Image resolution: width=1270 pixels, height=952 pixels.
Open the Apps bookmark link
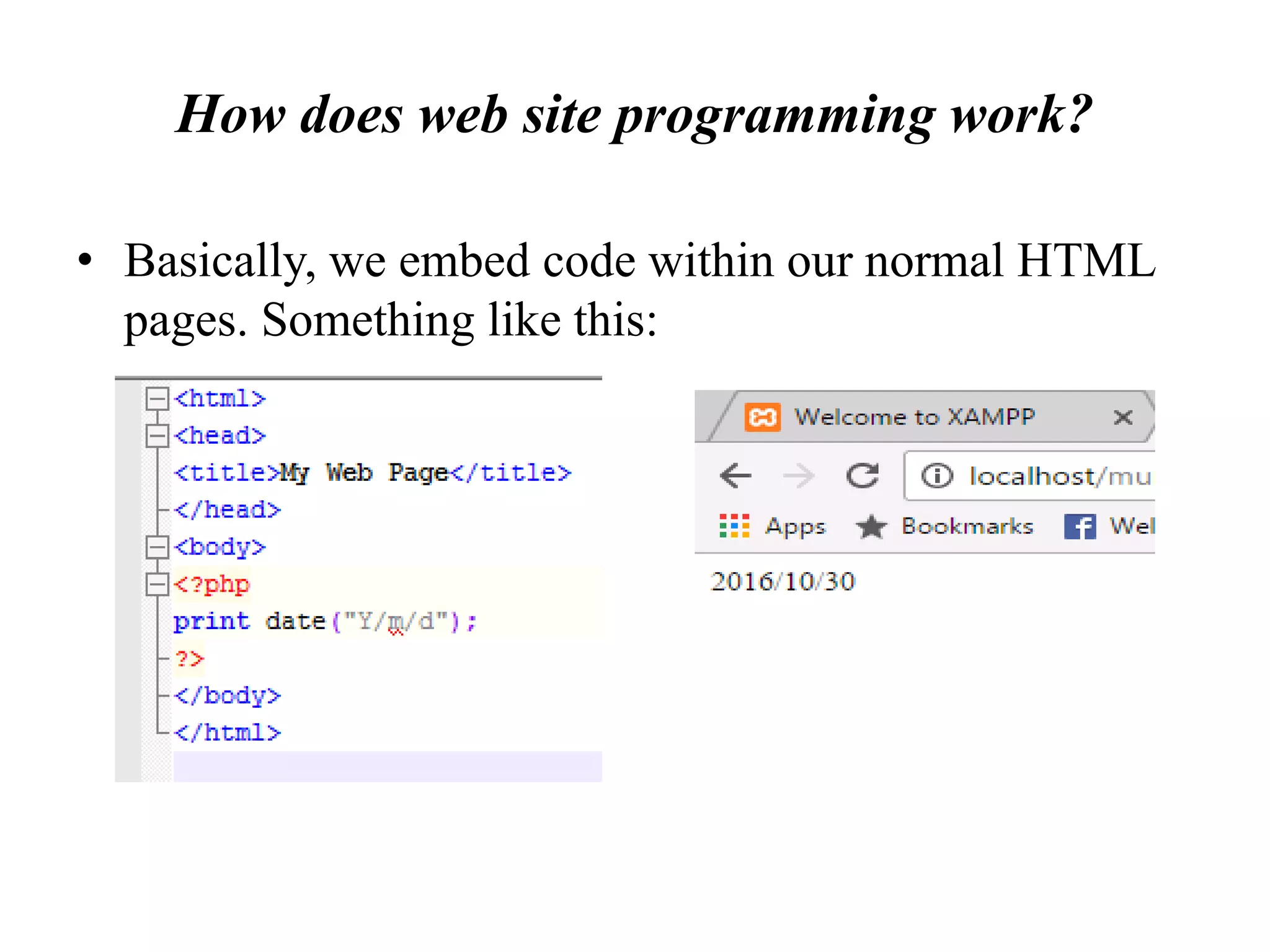[x=796, y=526]
